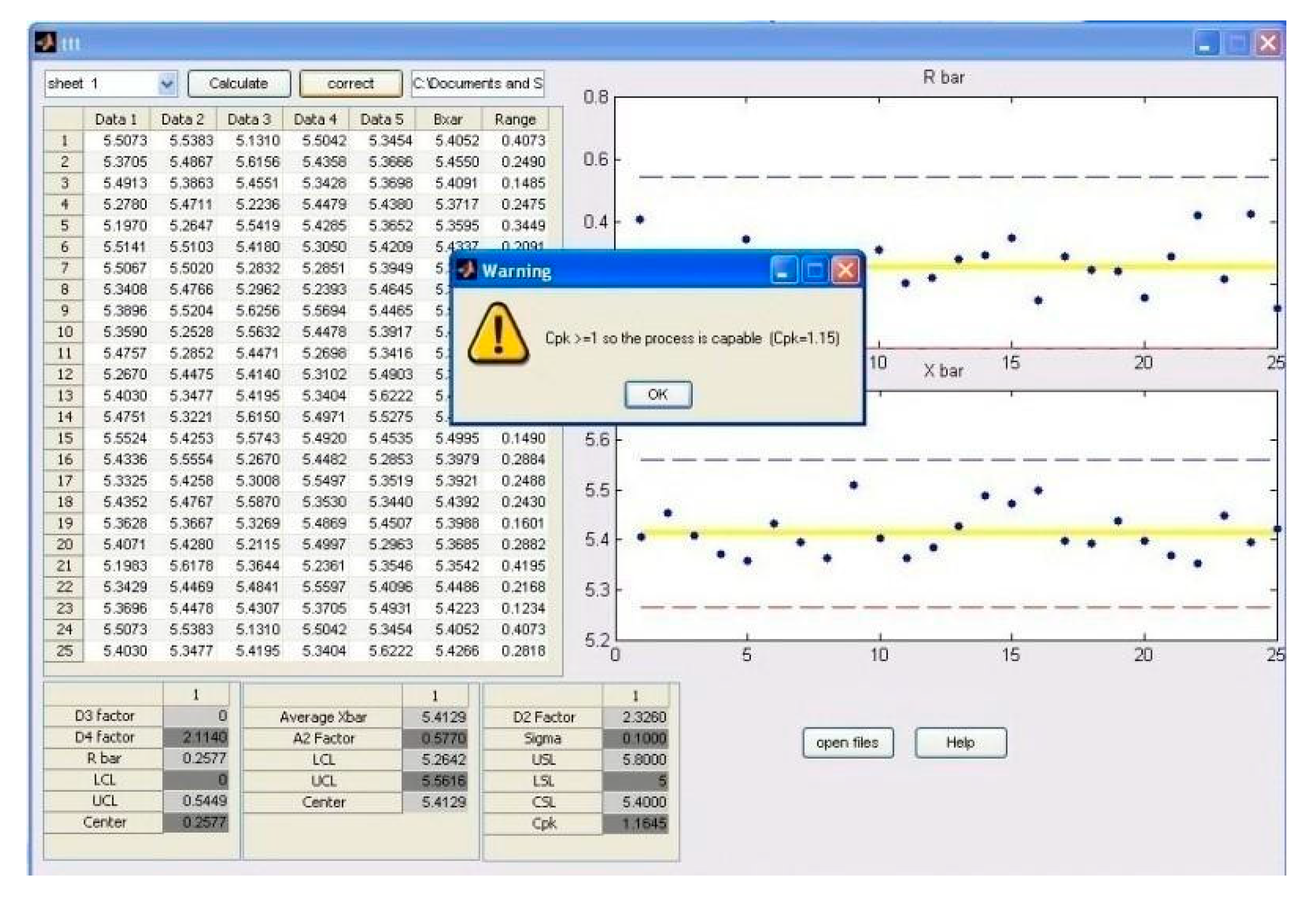Close the main window
1316x897 pixels.
1267,43
